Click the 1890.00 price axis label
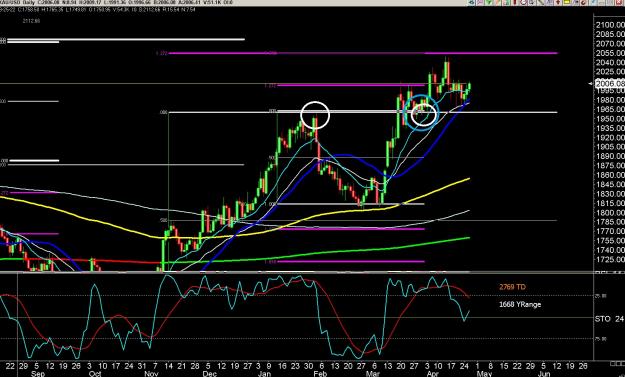The width and height of the screenshot is (625, 377). 610,156
